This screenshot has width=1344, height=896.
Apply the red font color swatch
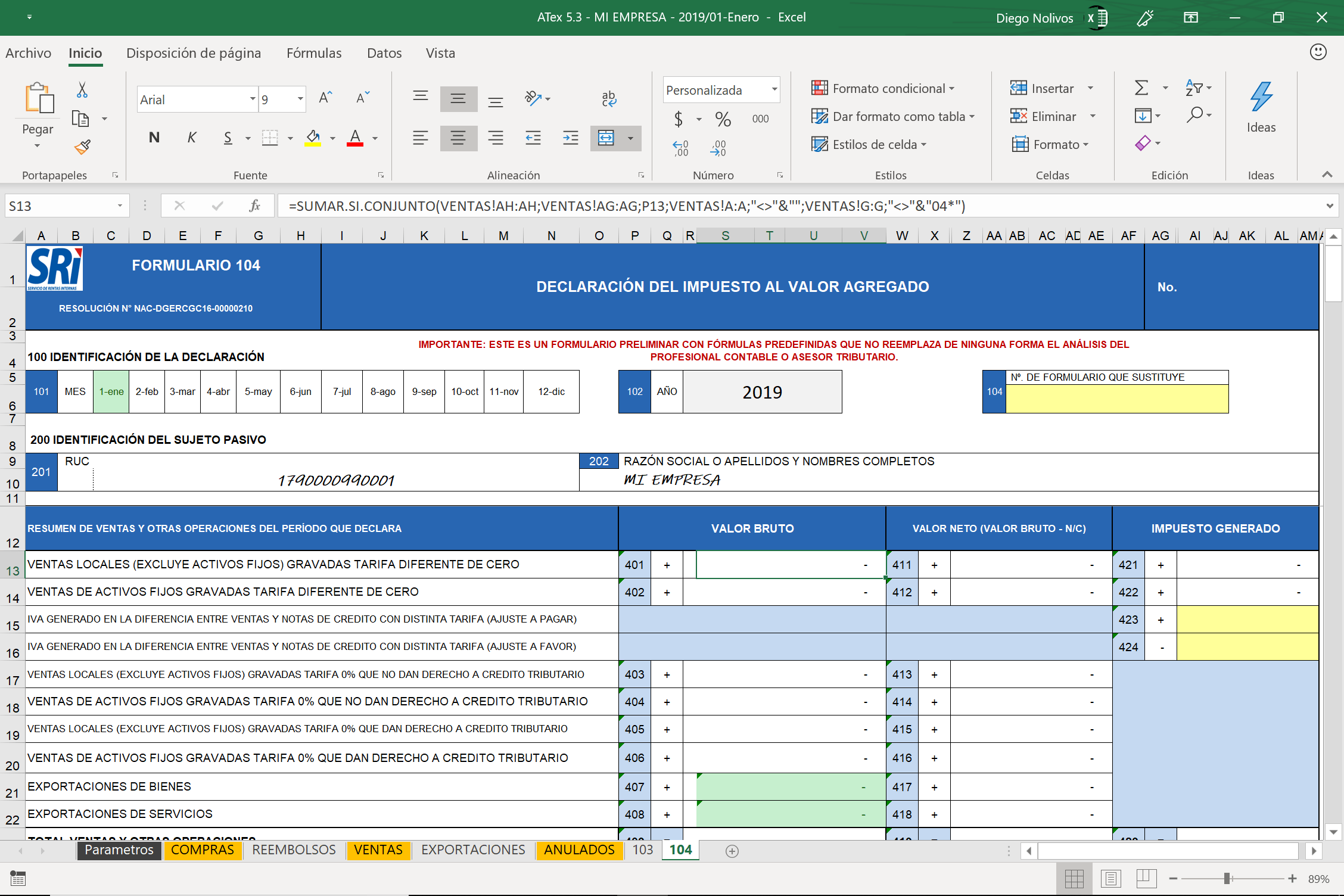click(355, 139)
